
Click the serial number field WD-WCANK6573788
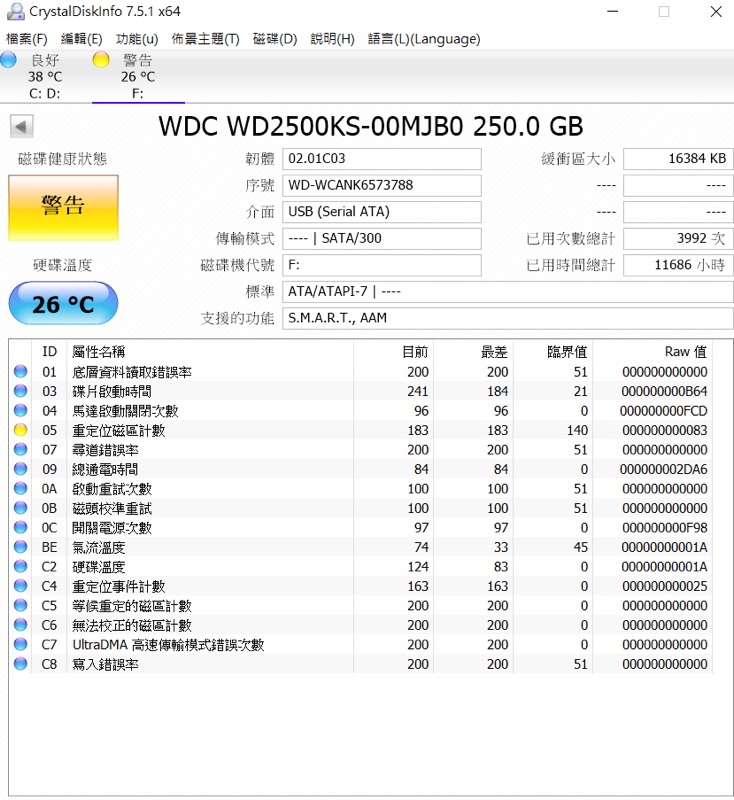[x=382, y=186]
